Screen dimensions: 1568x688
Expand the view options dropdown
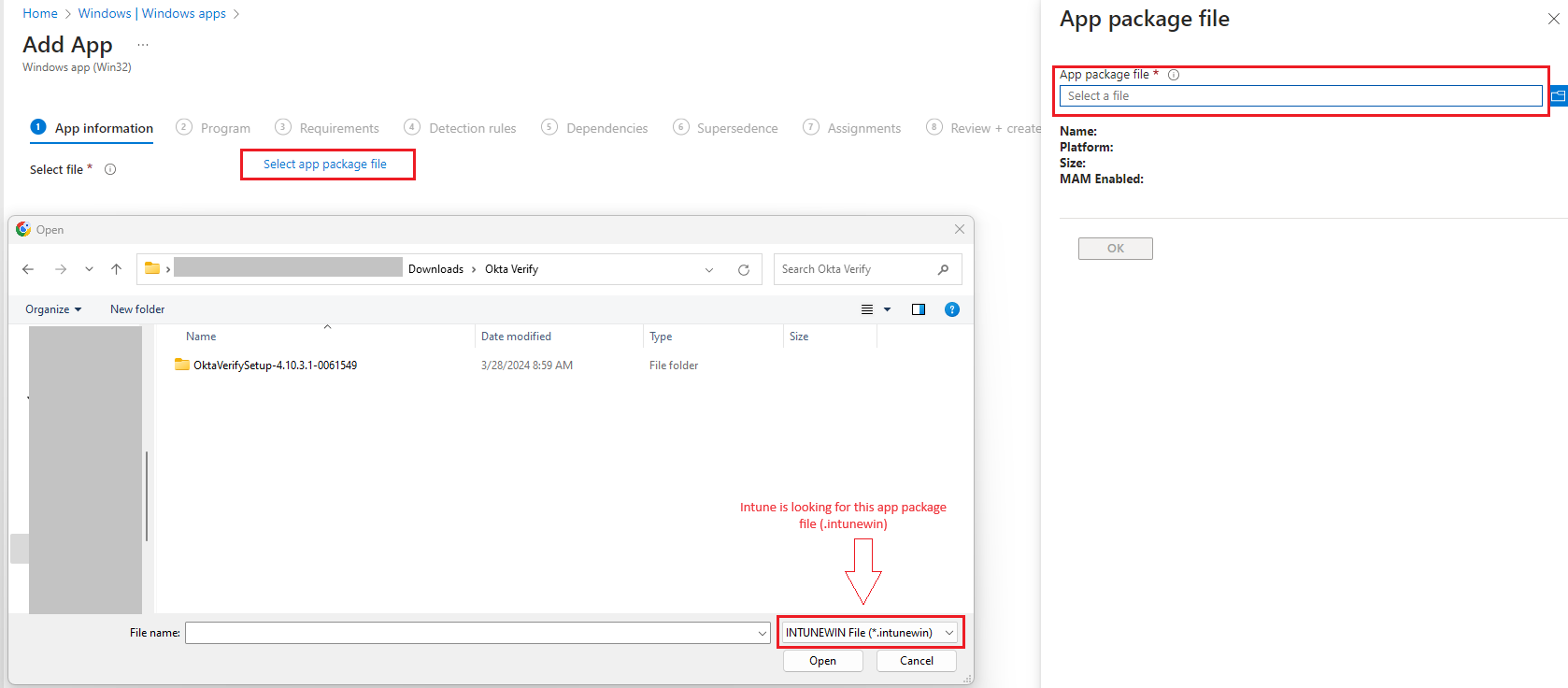pos(887,309)
